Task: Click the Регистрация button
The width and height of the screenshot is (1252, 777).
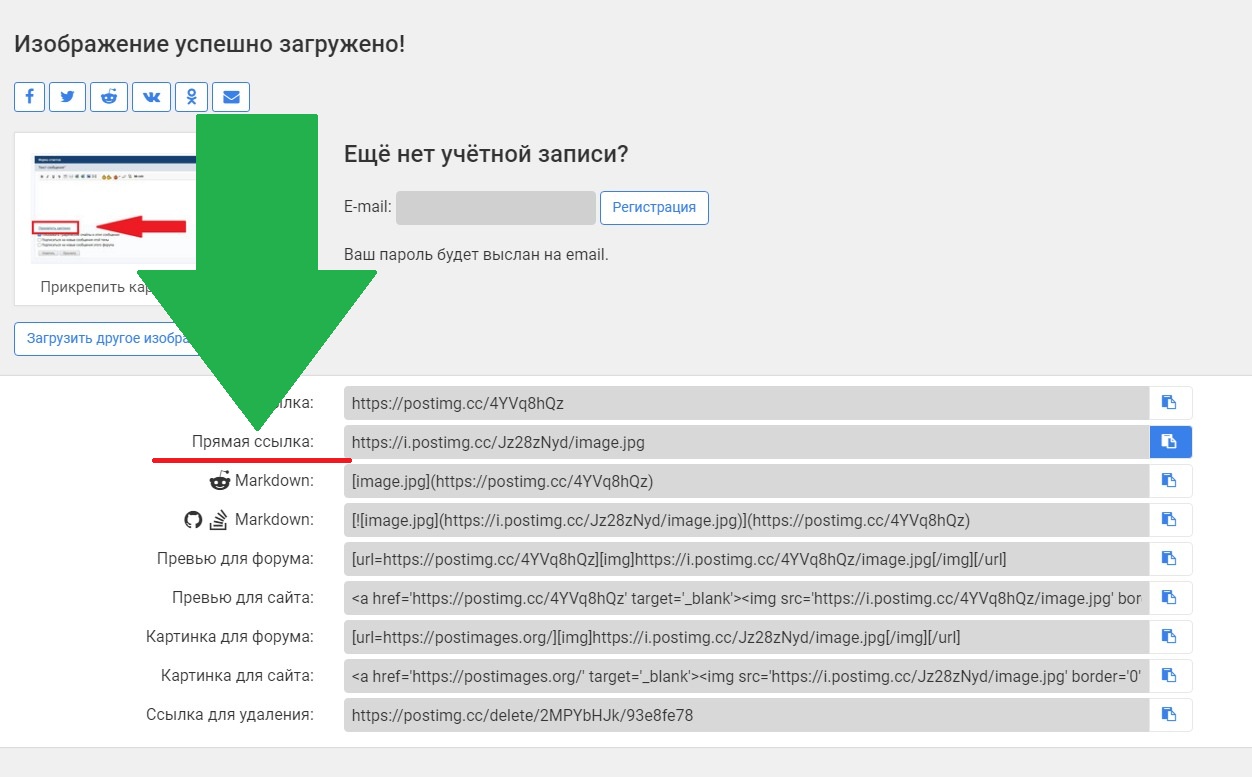Action: tap(654, 208)
